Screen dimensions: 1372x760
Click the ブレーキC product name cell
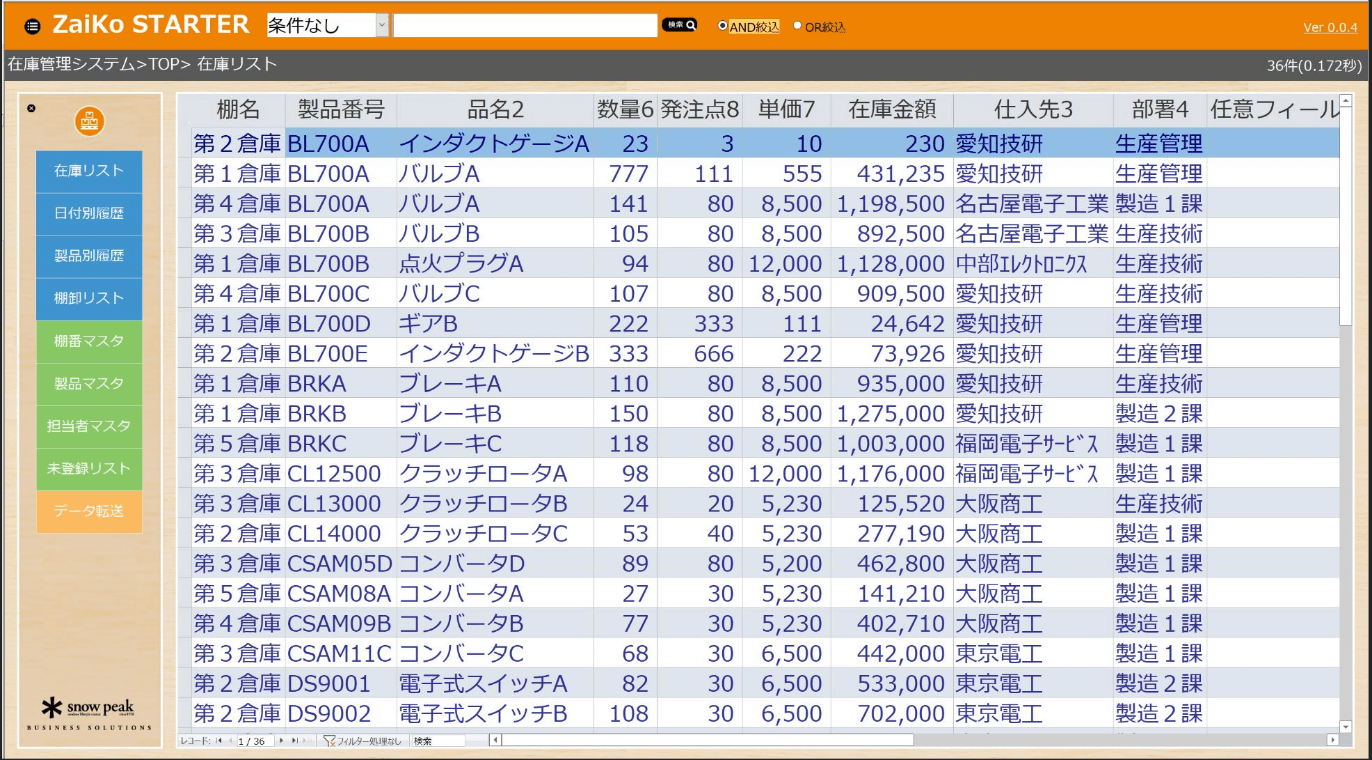[495, 443]
